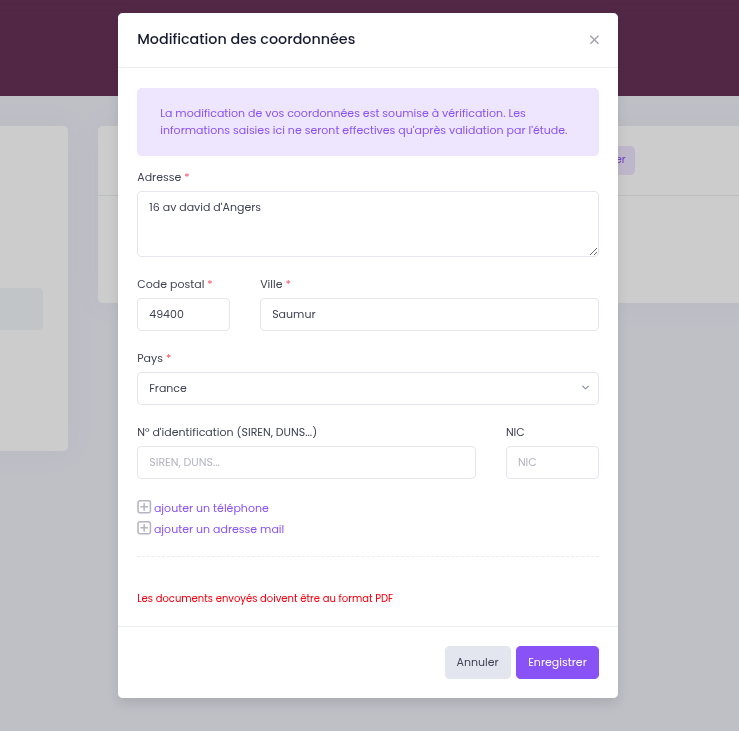
Task: Click the NIC input field
Action: point(552,462)
